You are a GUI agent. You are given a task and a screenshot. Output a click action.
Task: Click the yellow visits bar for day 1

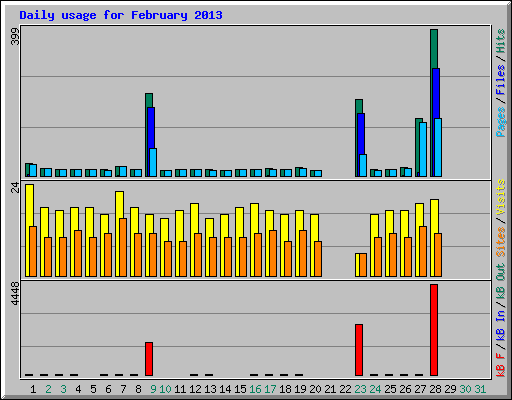tap(29, 205)
